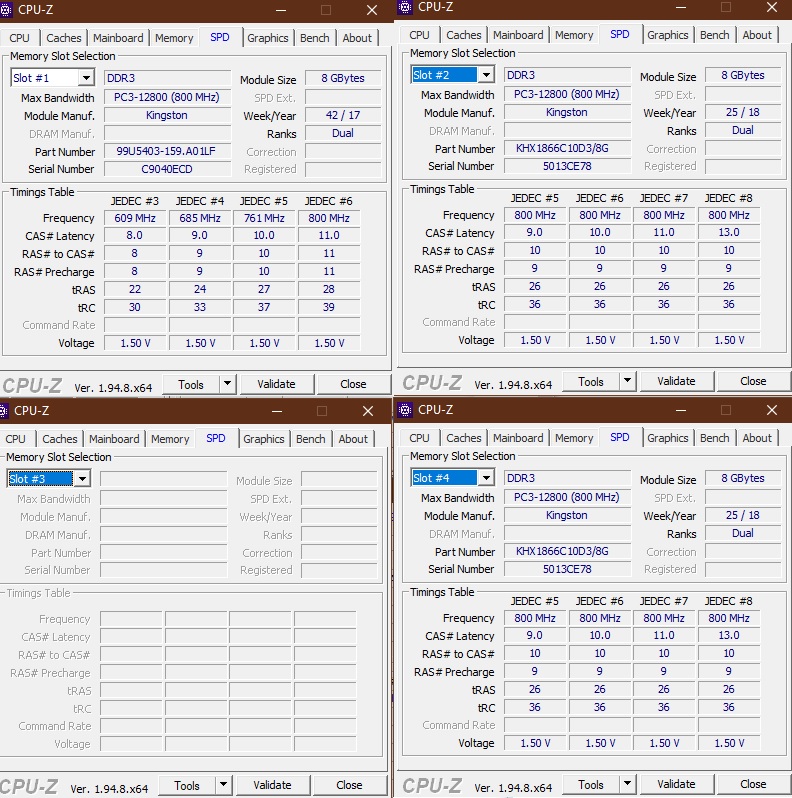Image resolution: width=792 pixels, height=798 pixels.
Task: Open Graphics tab in Slot #3 window
Action: click(x=264, y=439)
